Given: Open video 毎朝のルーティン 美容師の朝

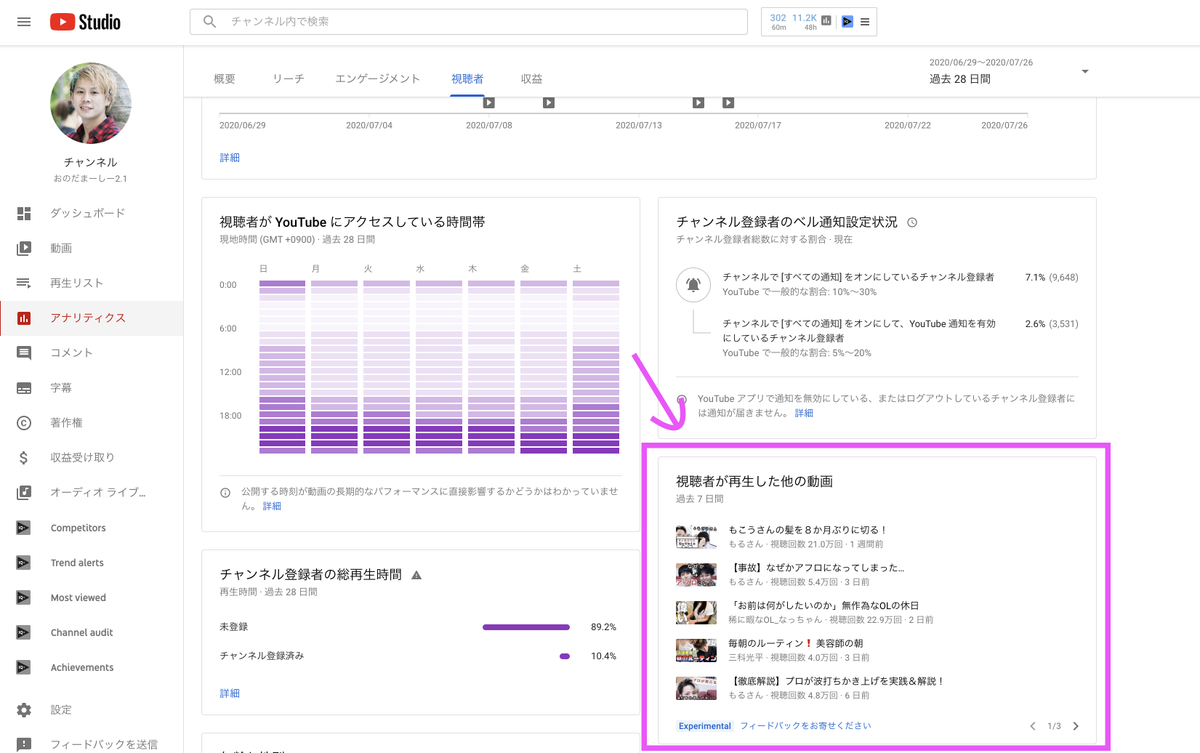Looking at the screenshot, I should click(x=796, y=643).
